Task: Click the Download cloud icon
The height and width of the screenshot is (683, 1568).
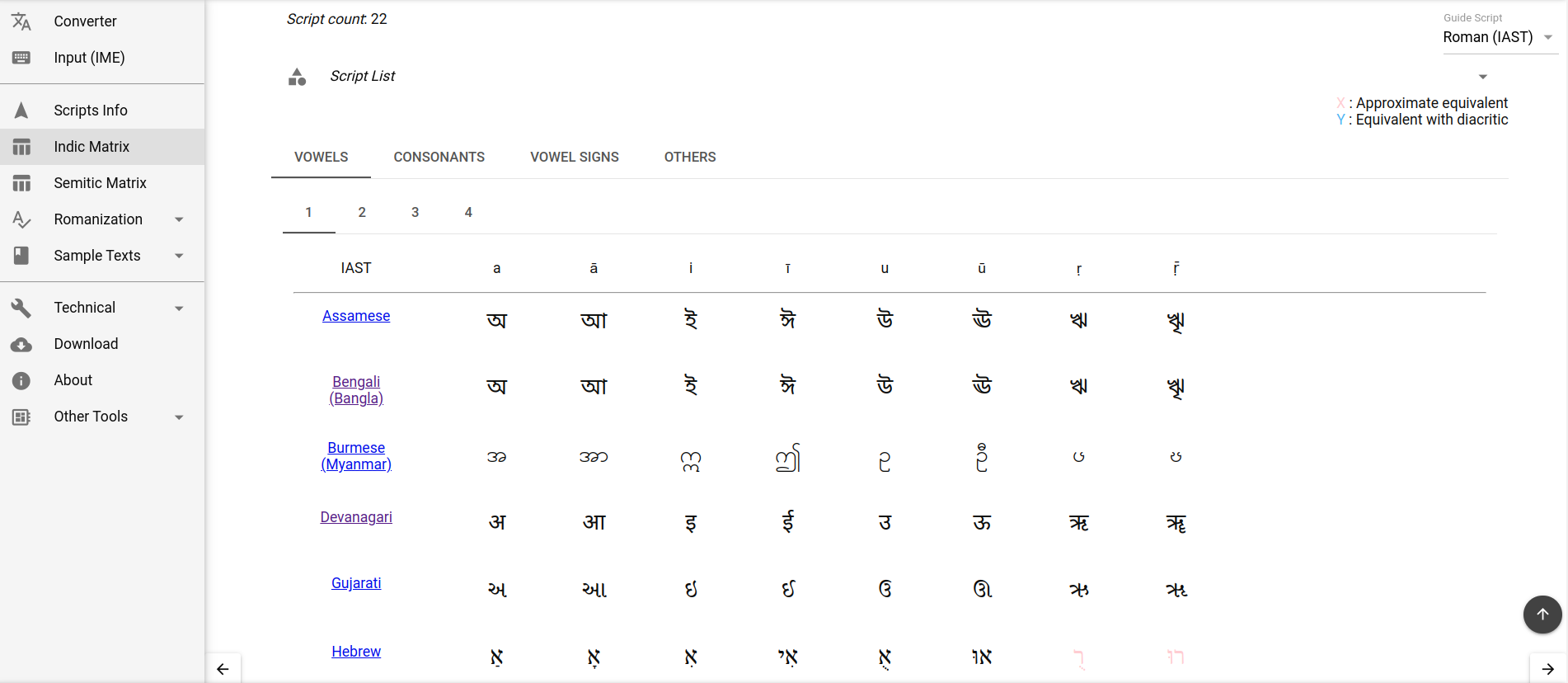Action: tap(21, 345)
